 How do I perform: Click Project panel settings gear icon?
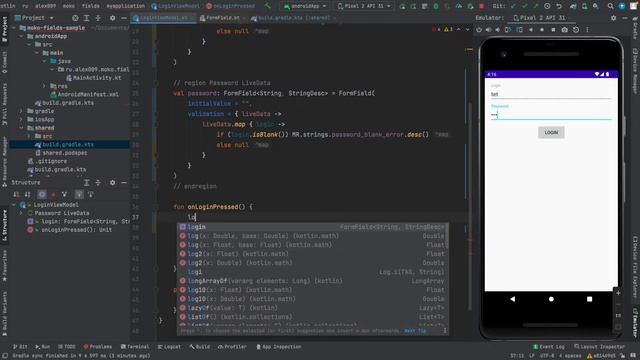click(x=112, y=18)
